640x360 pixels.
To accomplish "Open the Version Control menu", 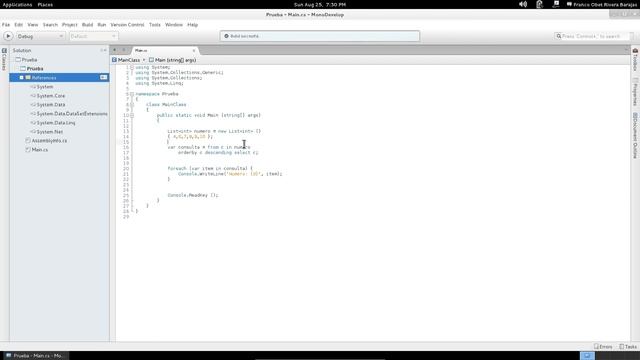I will [x=127, y=25].
